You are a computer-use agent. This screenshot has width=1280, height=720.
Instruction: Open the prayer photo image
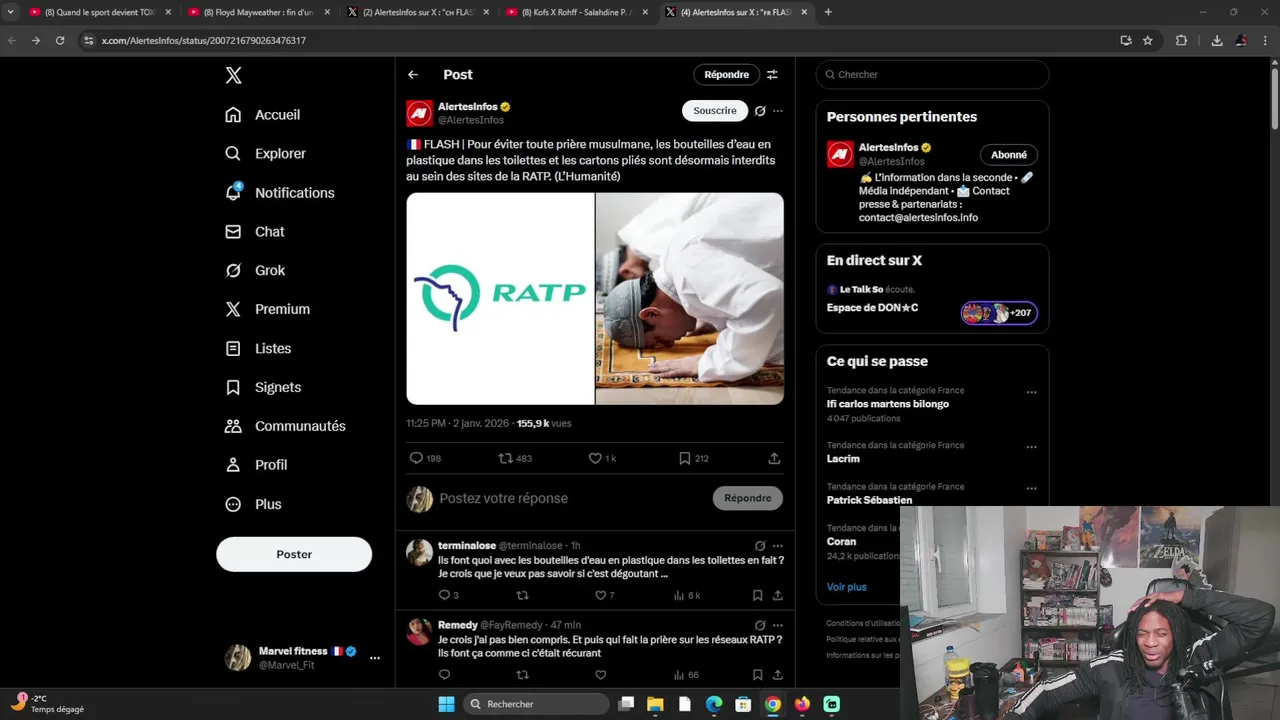click(690, 298)
